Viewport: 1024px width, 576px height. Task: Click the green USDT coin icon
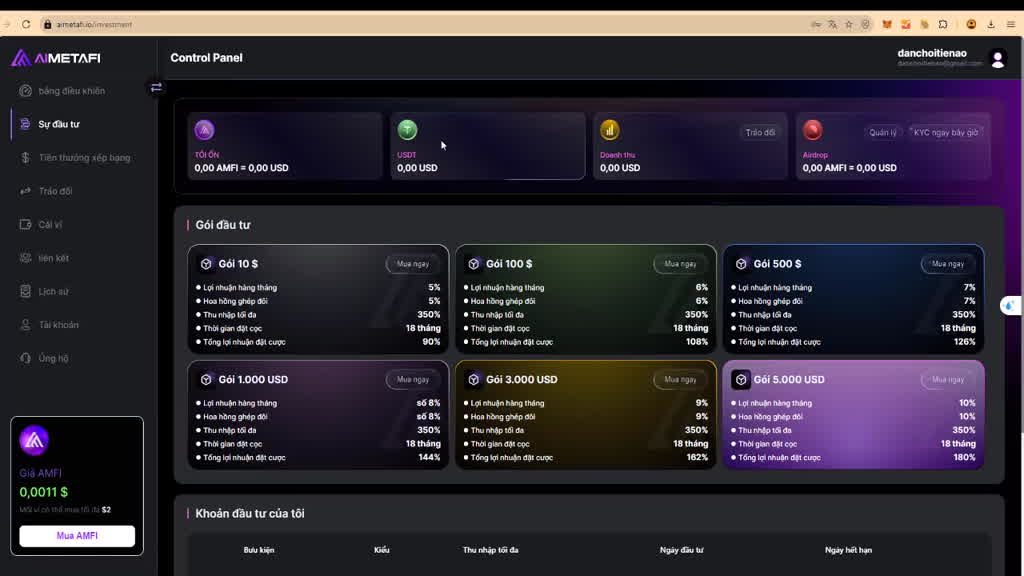(x=407, y=130)
